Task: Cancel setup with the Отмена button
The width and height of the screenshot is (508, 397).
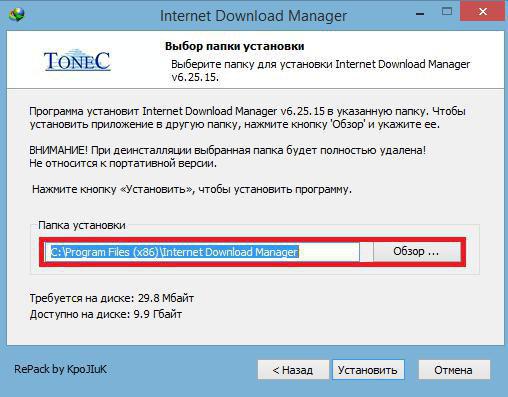Action: tap(454, 370)
